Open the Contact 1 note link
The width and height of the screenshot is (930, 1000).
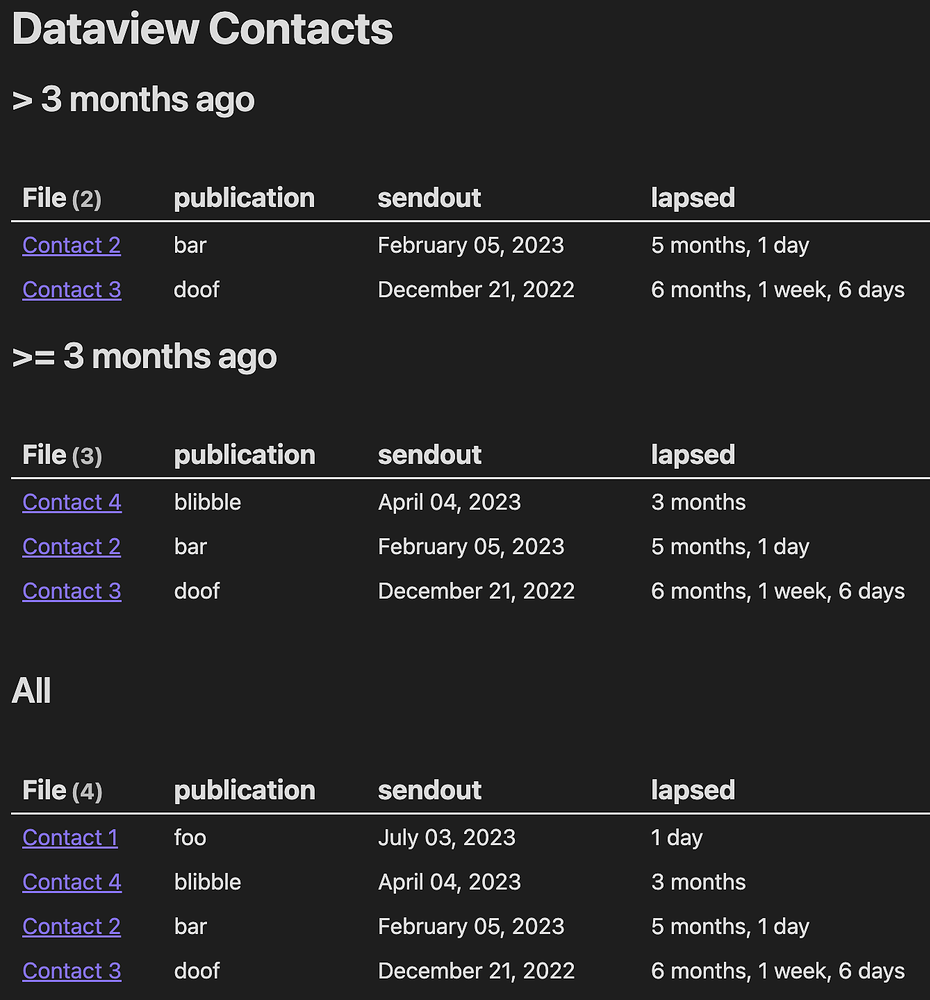click(70, 838)
